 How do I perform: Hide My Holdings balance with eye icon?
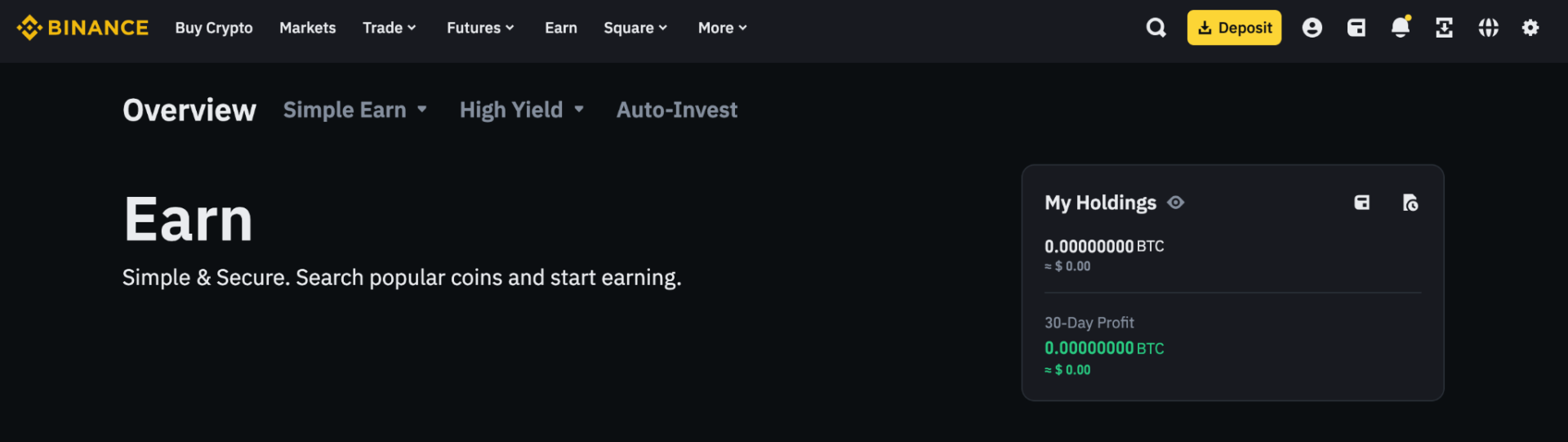[1175, 203]
